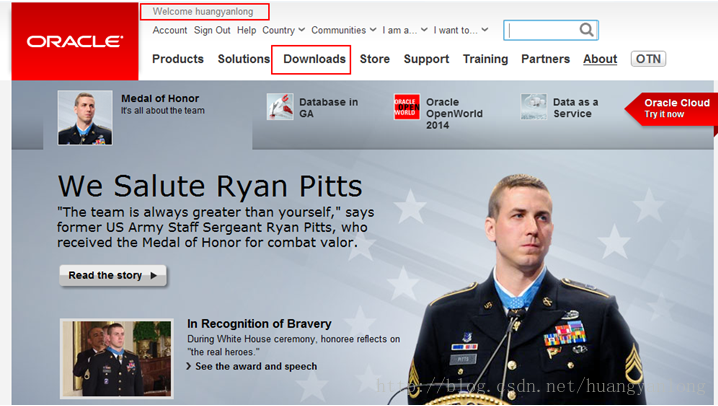Image resolution: width=718 pixels, height=406 pixels.
Task: Click the Medal of Honor portrait thumbnail
Action: (85, 118)
